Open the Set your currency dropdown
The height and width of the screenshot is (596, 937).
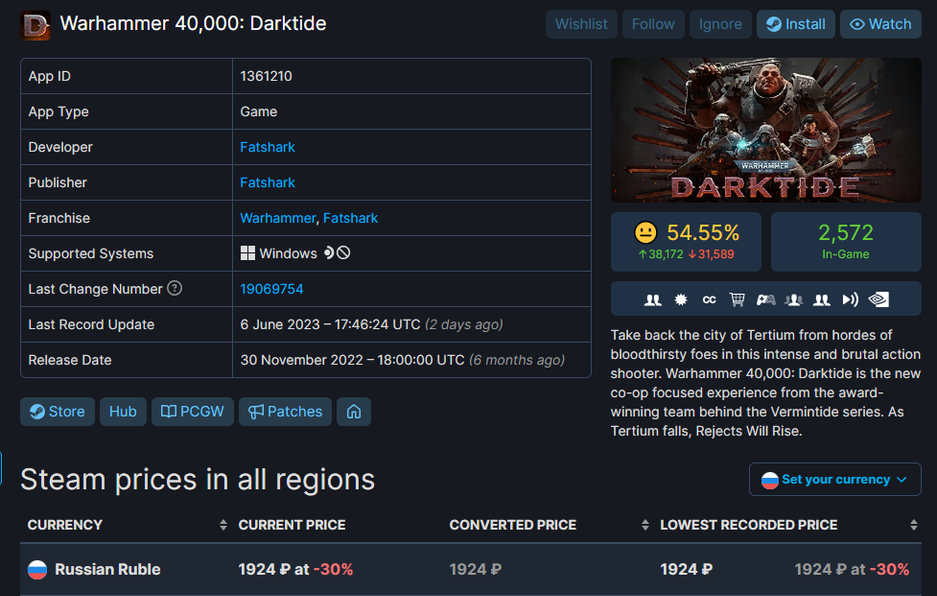pos(835,479)
